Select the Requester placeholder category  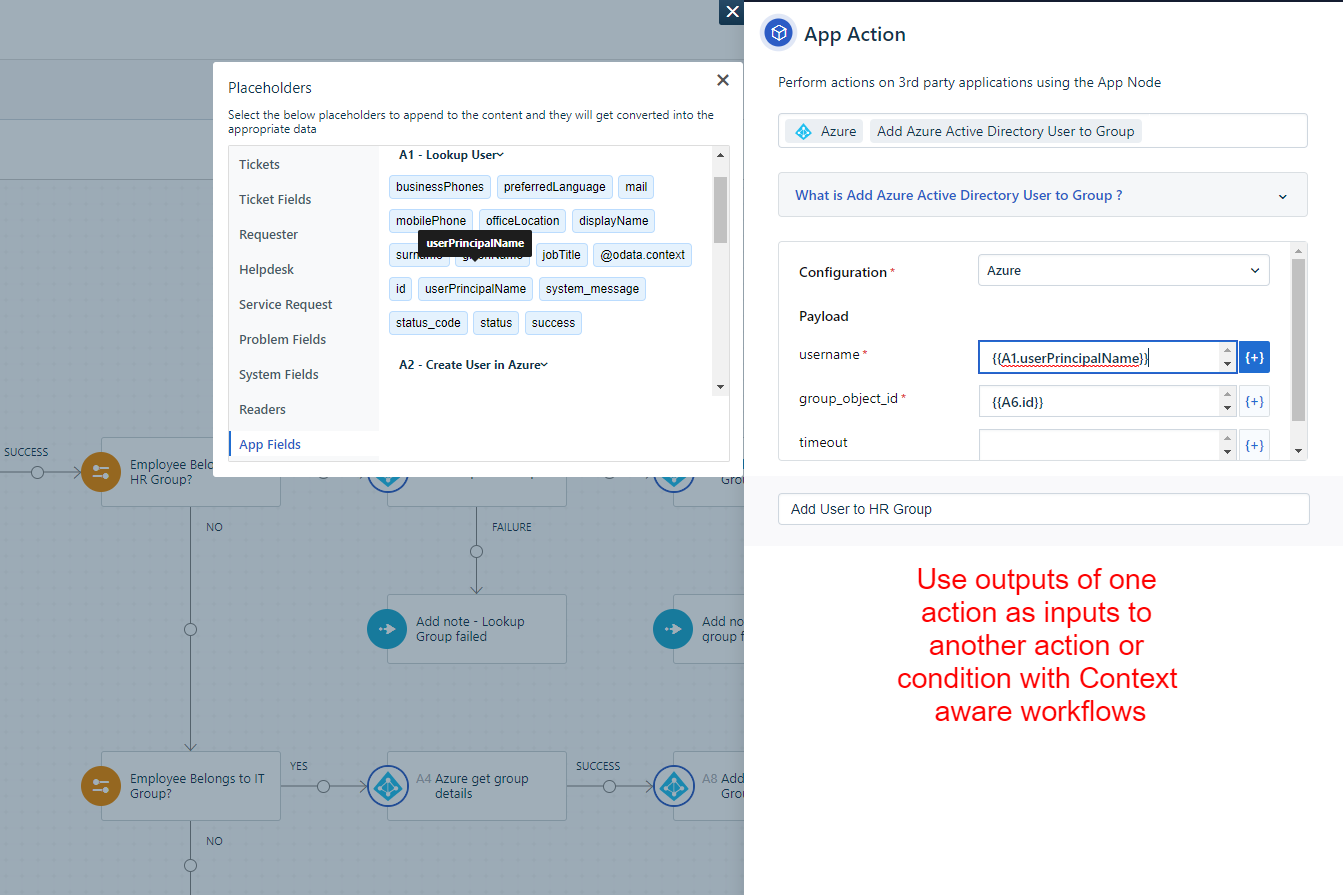(304, 234)
